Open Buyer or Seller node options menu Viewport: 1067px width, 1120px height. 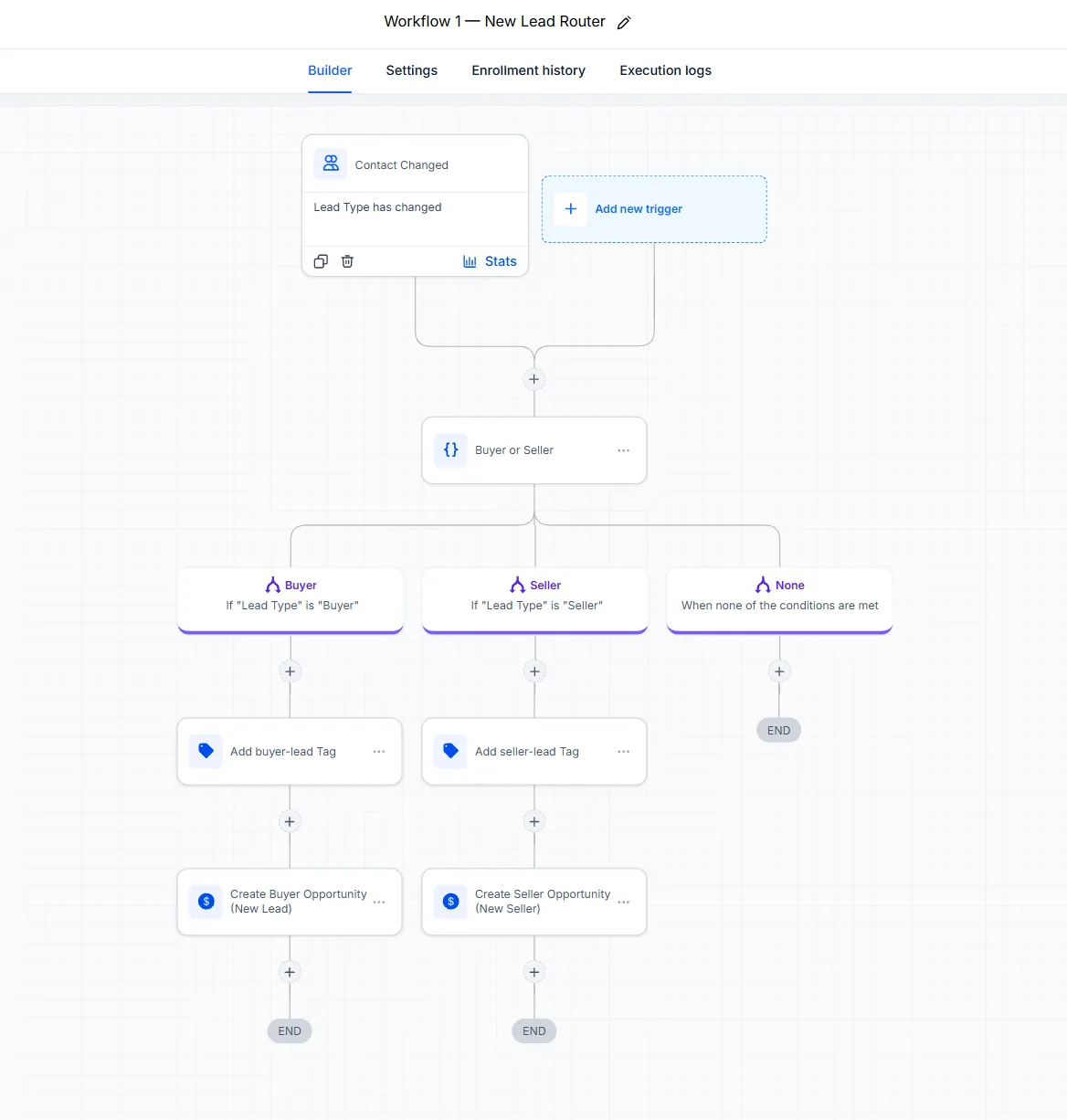623,450
